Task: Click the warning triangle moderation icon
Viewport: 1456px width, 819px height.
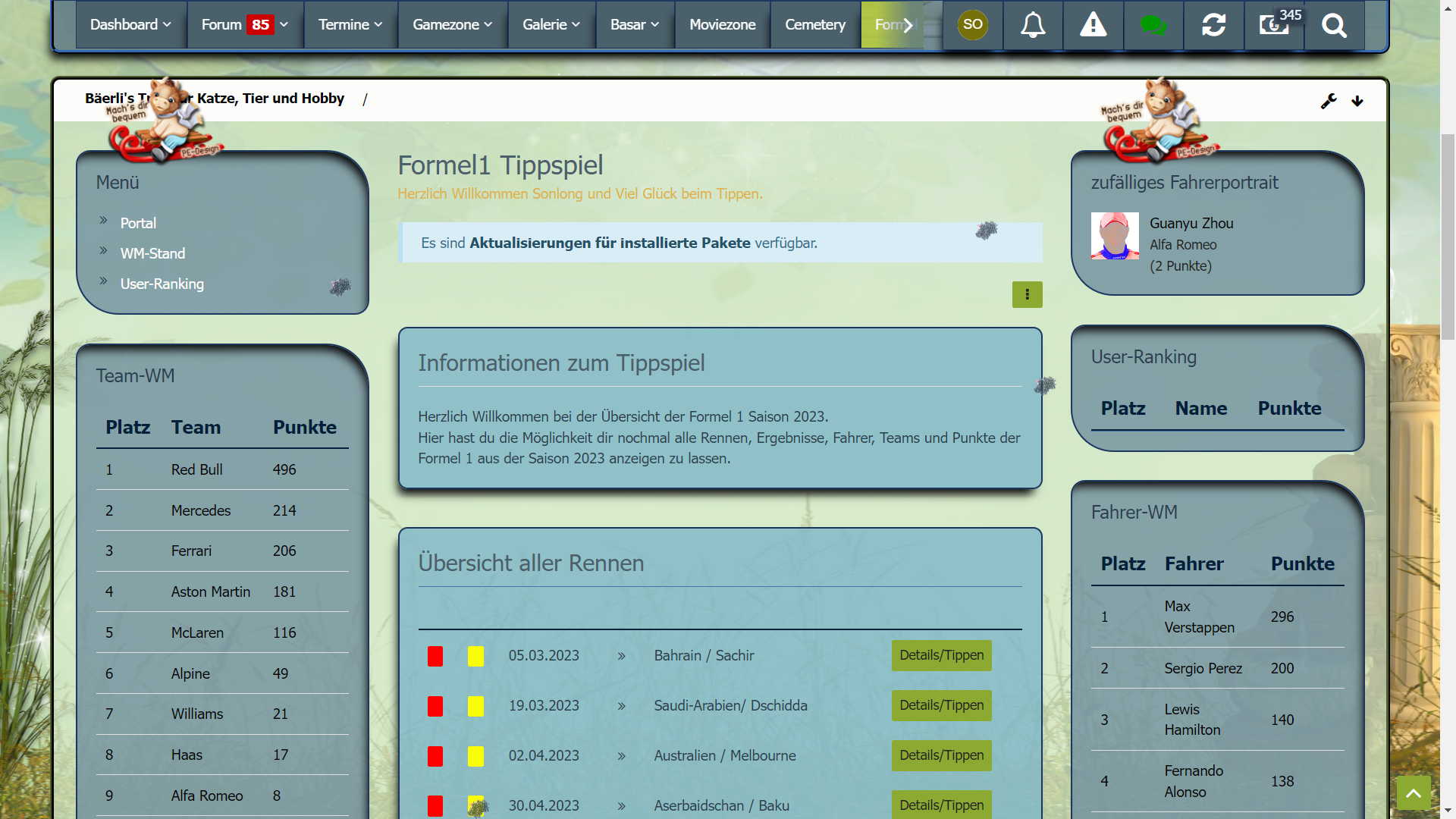Action: coord(1093,25)
